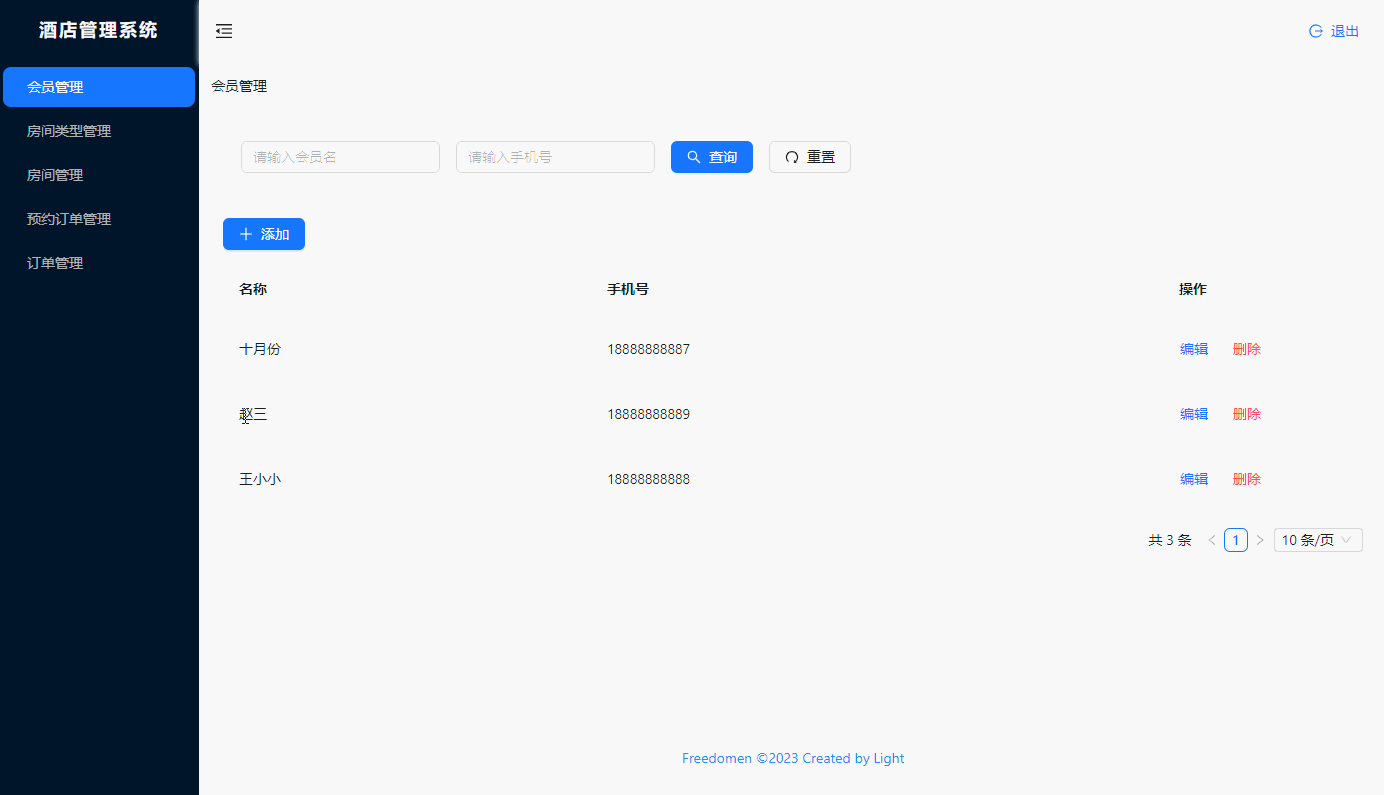Open 会员管理 in the sidebar
The image size is (1384, 795).
pyautogui.click(x=99, y=87)
